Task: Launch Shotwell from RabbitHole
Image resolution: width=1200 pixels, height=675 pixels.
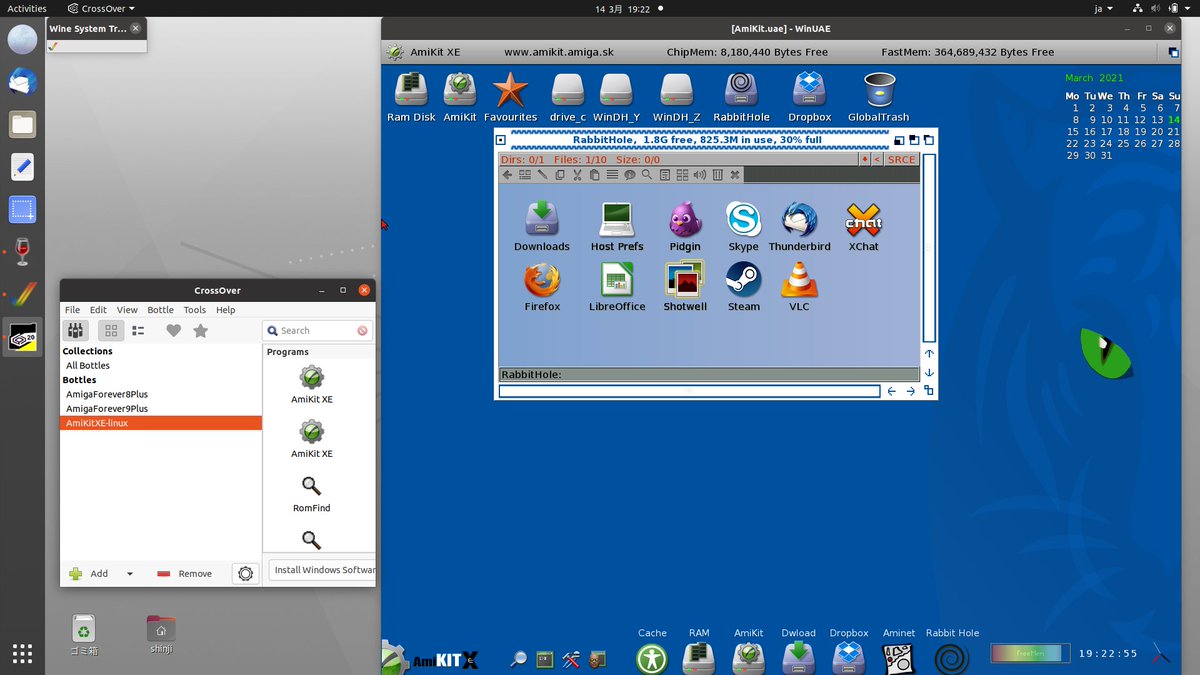Action: point(685,287)
